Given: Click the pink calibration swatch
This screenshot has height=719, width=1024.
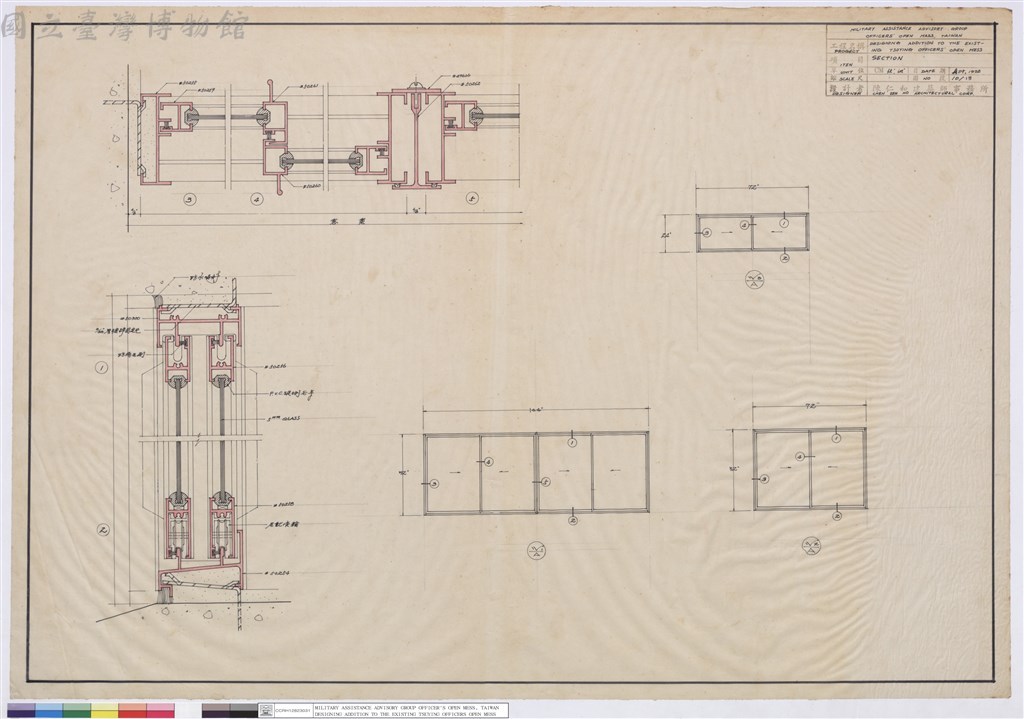Looking at the screenshot, I should [x=161, y=711].
